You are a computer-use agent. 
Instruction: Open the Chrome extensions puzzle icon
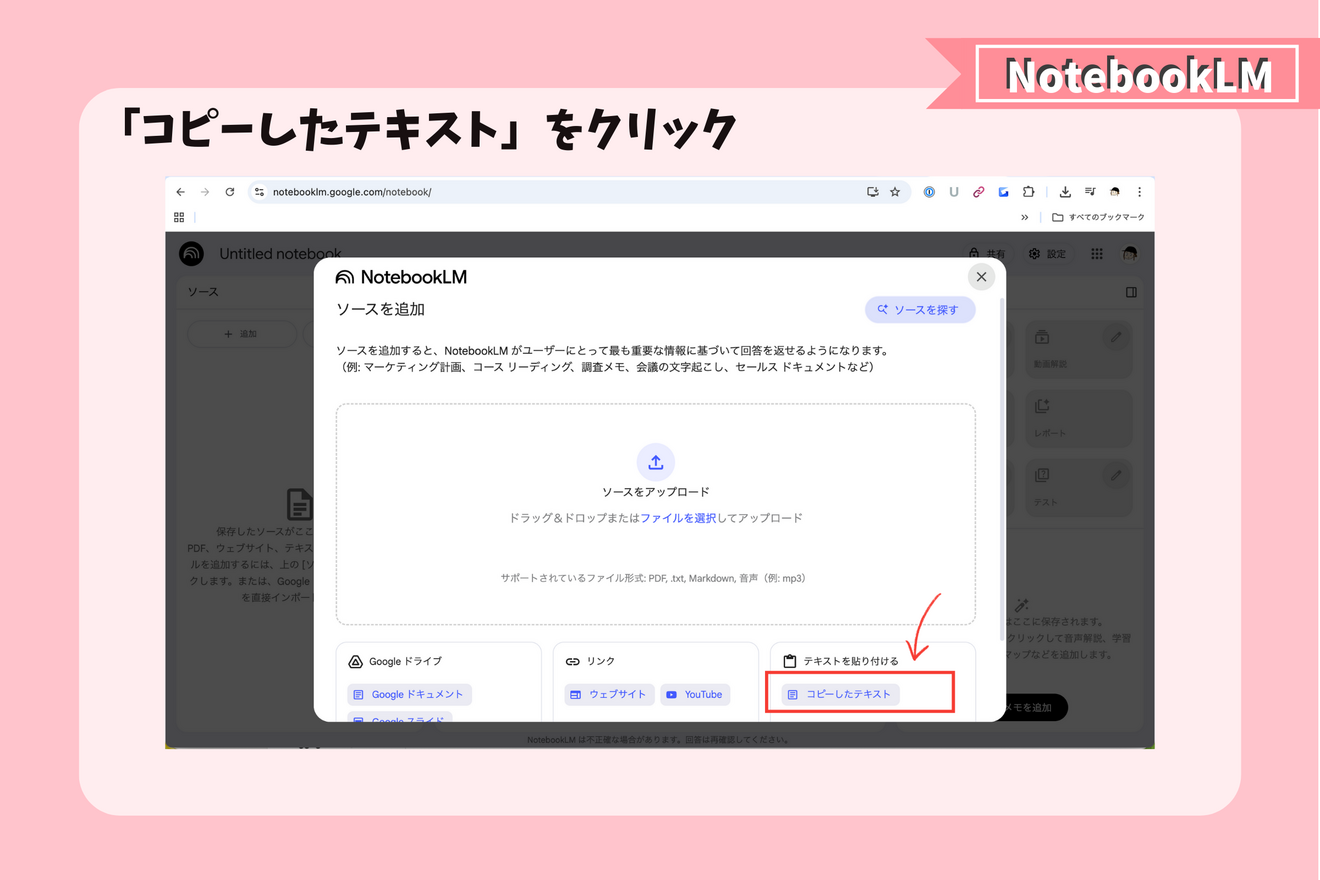point(1029,192)
